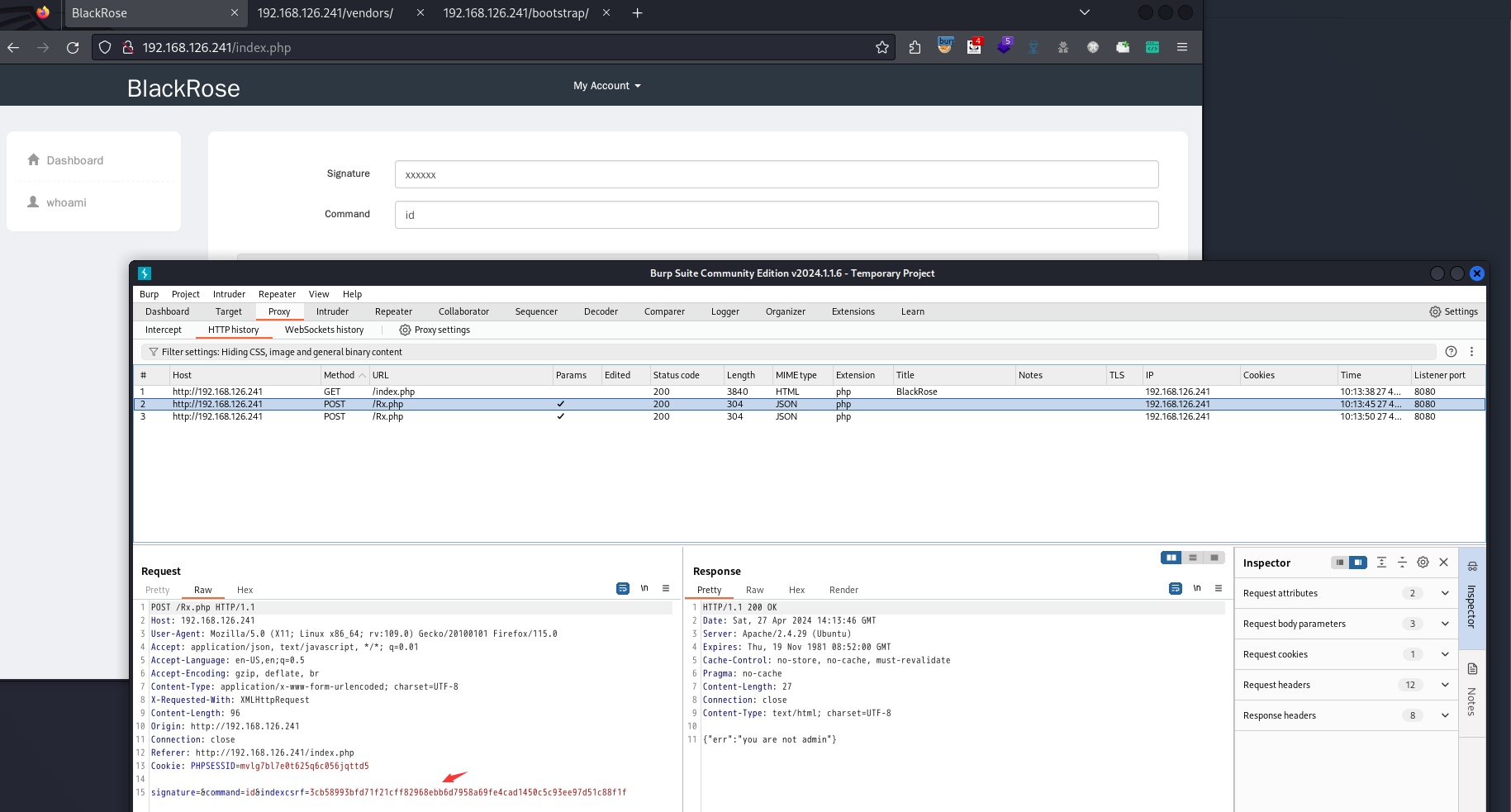Open Inspector settings gear
Viewport: 1511px width, 812px height.
[1423, 563]
